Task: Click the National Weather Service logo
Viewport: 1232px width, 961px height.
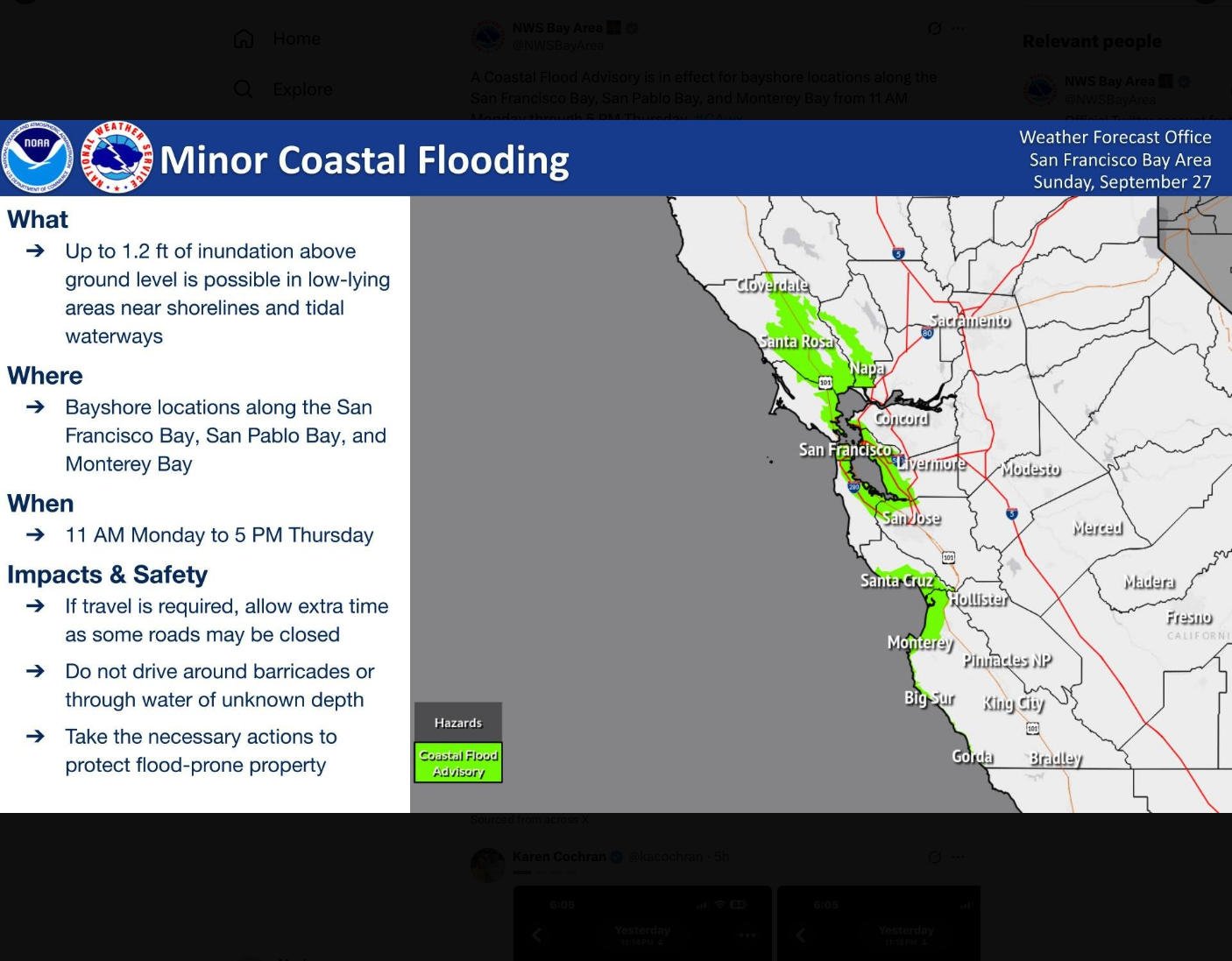Action: 117,158
